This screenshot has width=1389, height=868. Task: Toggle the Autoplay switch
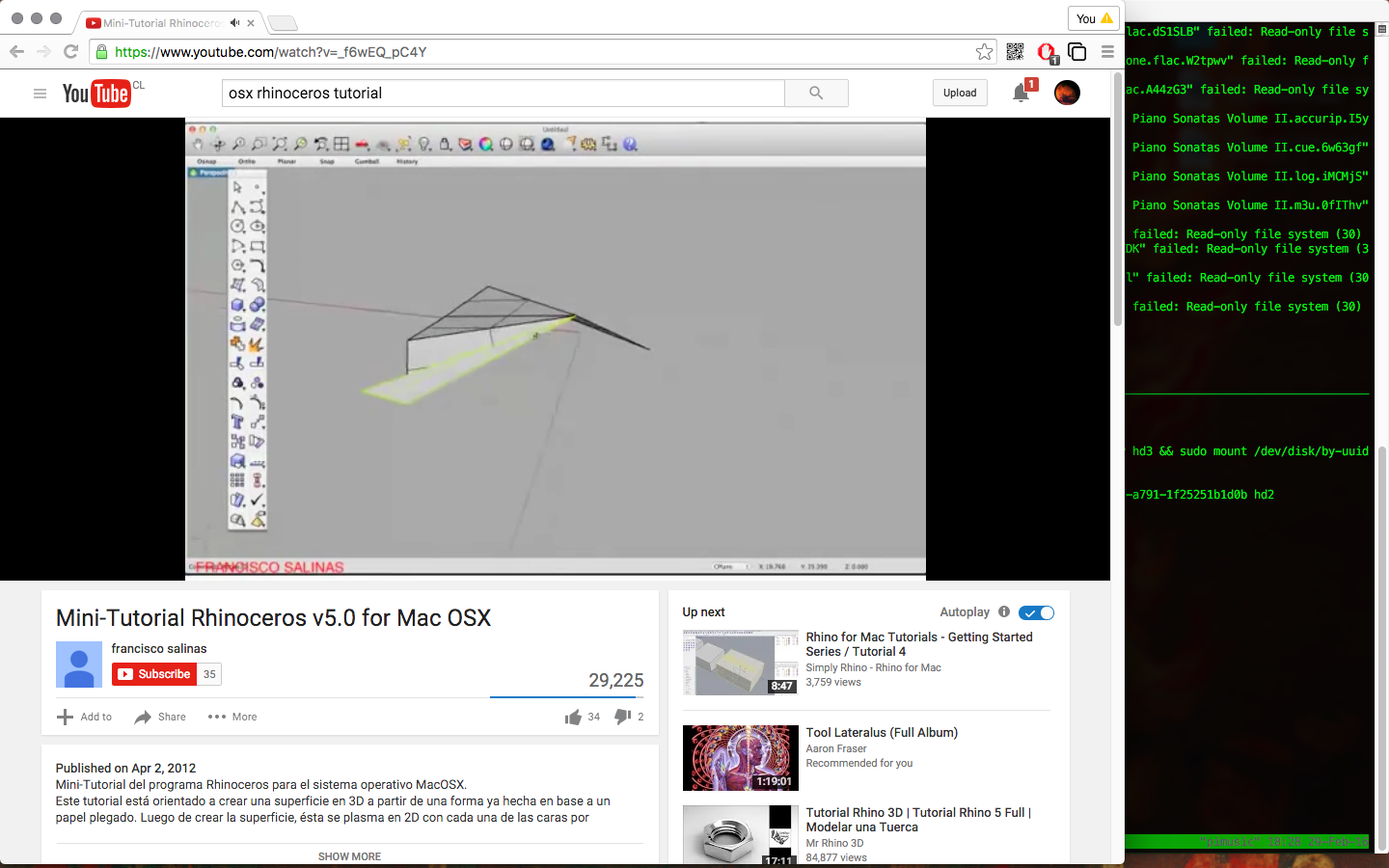coord(1036,612)
